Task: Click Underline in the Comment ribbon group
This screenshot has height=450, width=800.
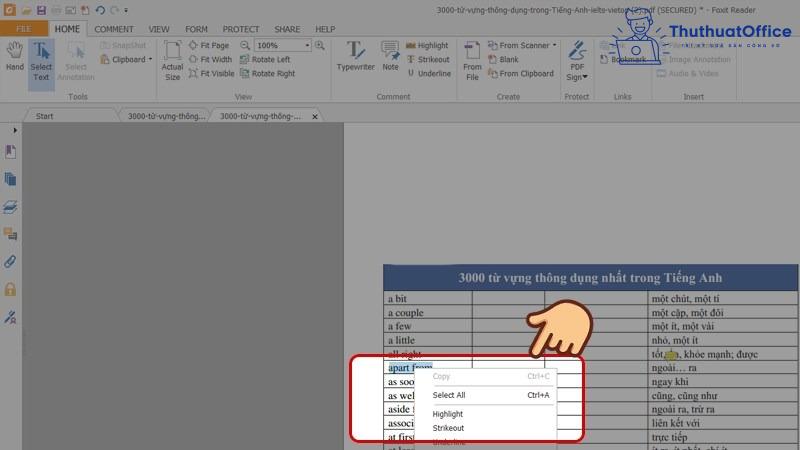Action: pos(429,73)
